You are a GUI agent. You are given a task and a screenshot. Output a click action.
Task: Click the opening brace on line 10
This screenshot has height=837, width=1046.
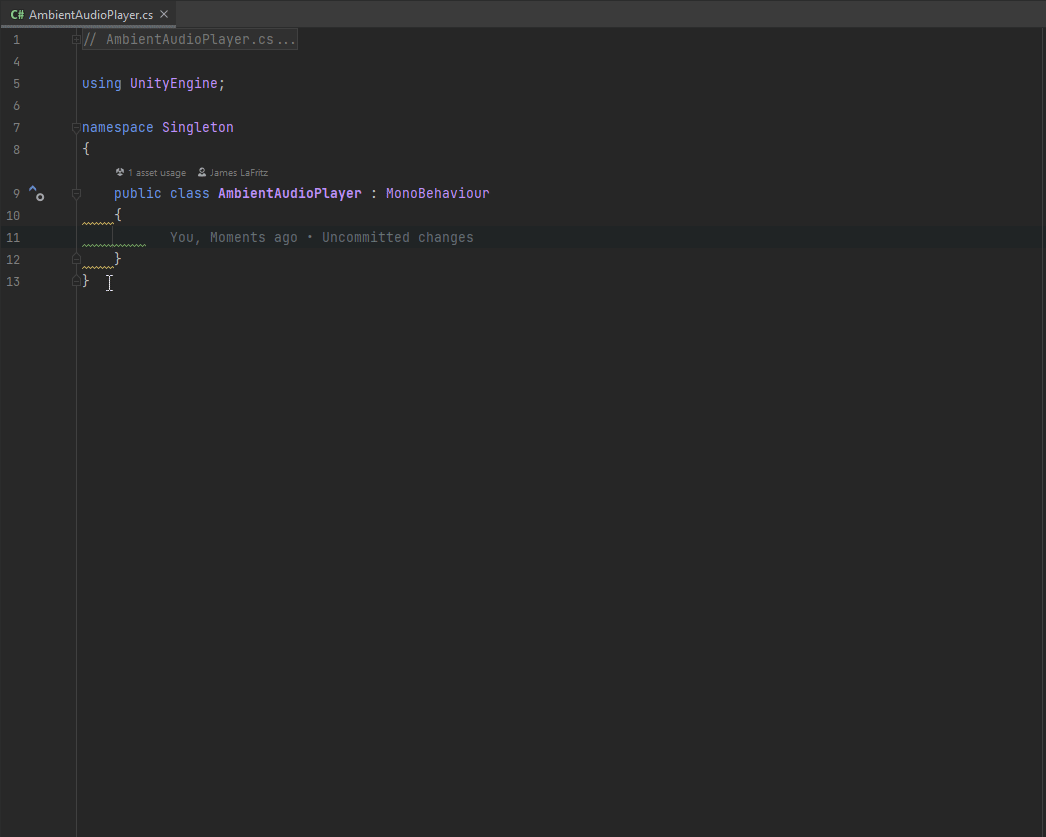118,215
